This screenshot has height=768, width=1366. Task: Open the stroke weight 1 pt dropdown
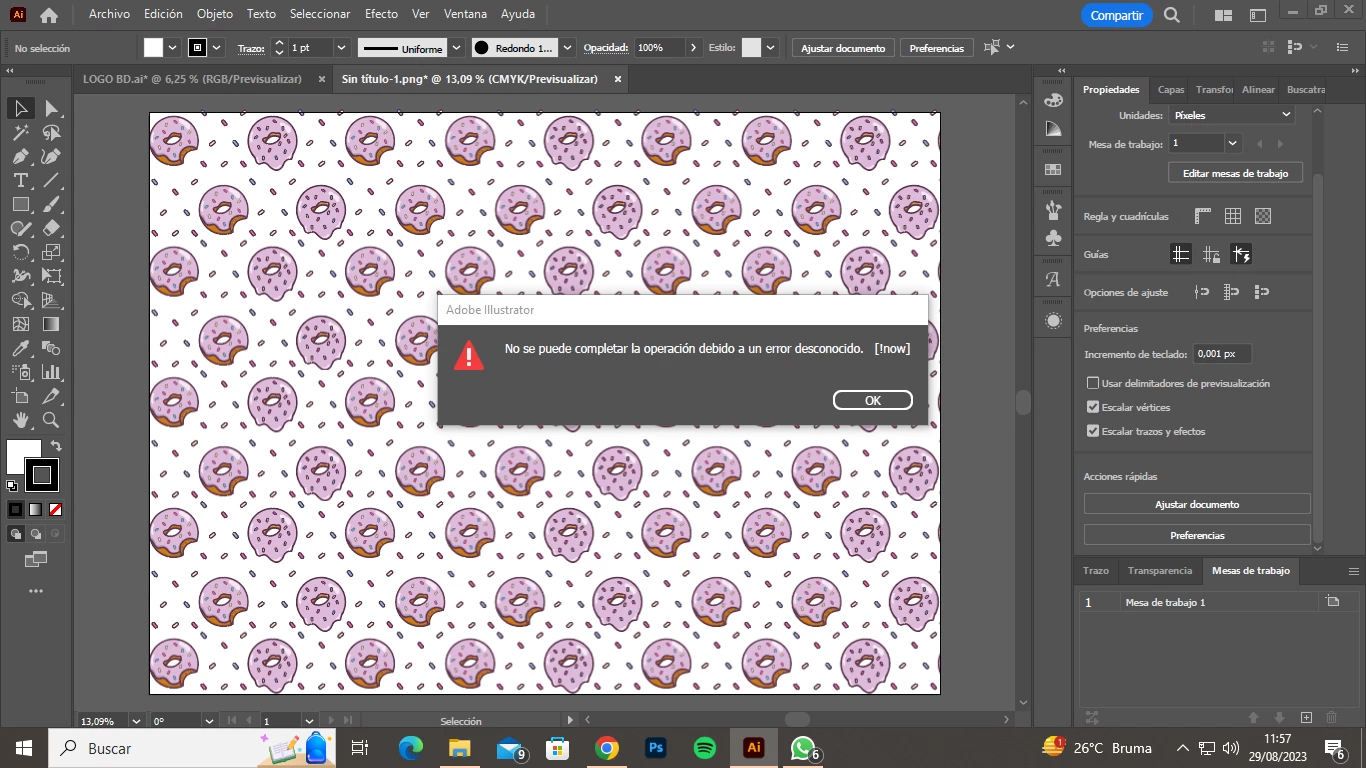point(341,48)
